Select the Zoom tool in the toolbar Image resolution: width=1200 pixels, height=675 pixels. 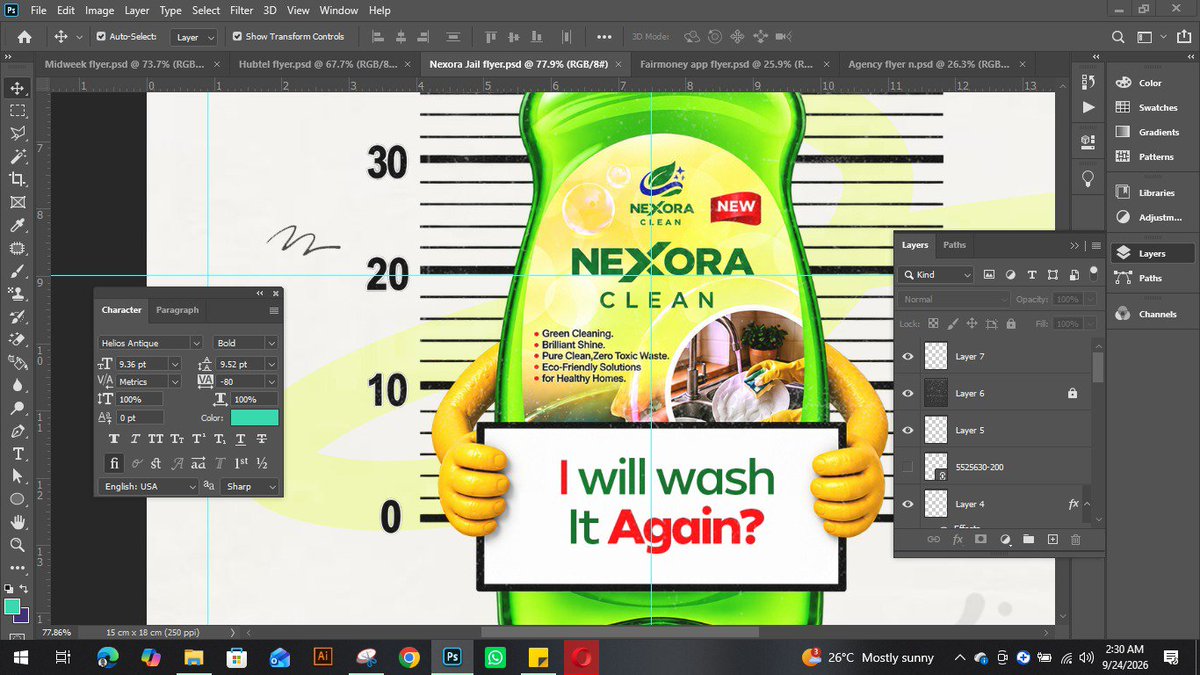point(17,545)
